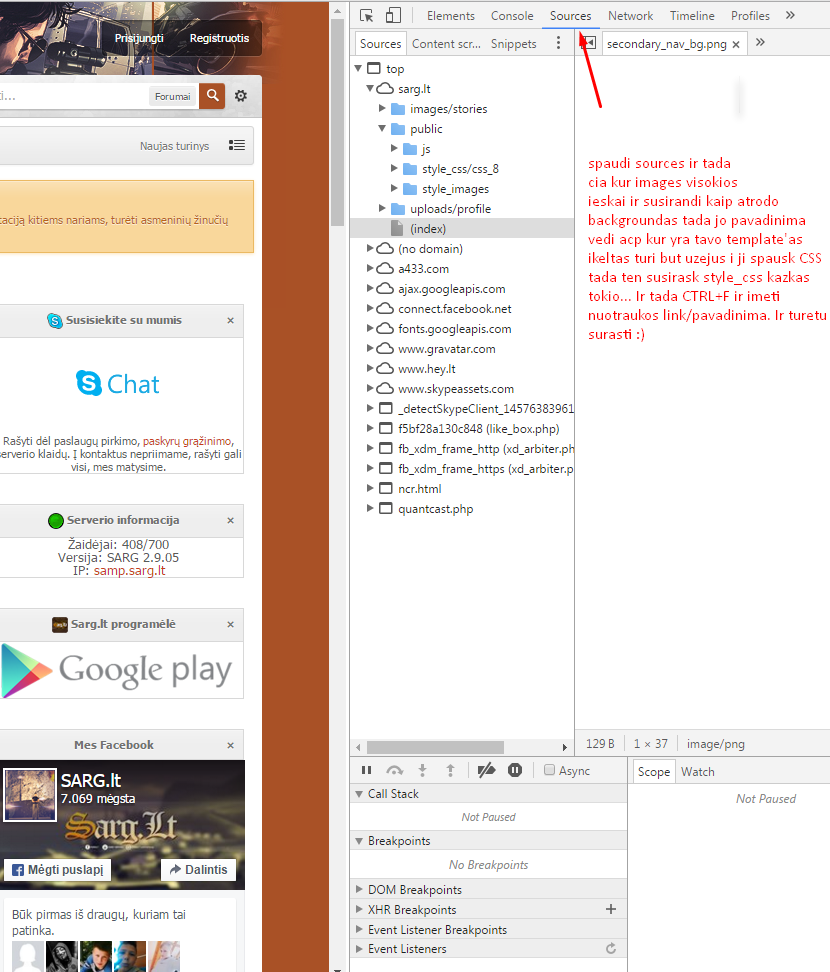Collapse the Call Stack section
The height and width of the screenshot is (972, 830).
[360, 794]
